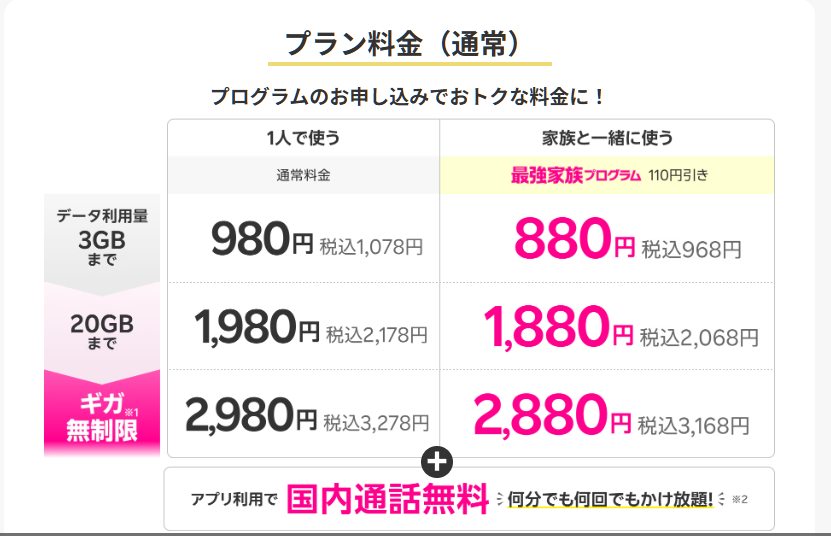Click the プラン料金（通常）title
The height and width of the screenshot is (536, 831).
point(404,43)
